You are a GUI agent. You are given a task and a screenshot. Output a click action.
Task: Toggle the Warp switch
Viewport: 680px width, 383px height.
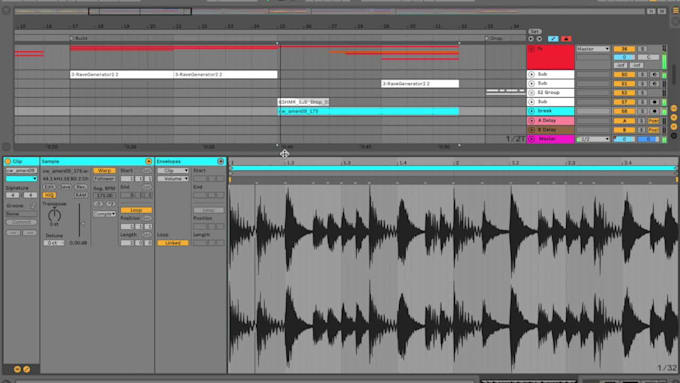[x=104, y=170]
